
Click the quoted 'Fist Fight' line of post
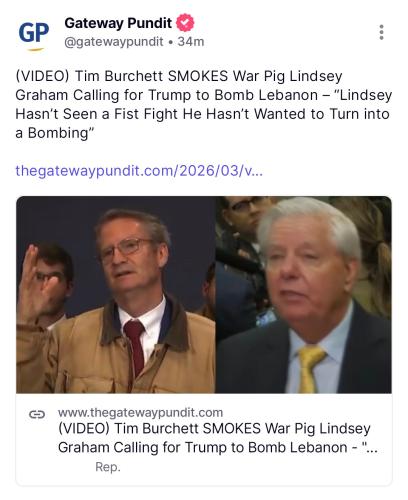pyautogui.click(x=202, y=114)
